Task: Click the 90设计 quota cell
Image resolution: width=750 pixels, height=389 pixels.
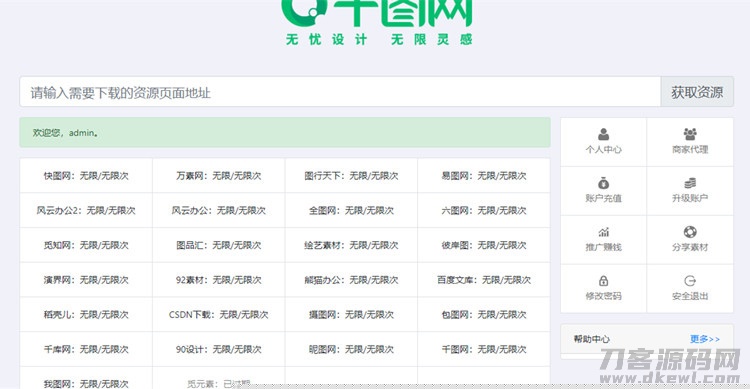Action: [x=219, y=349]
